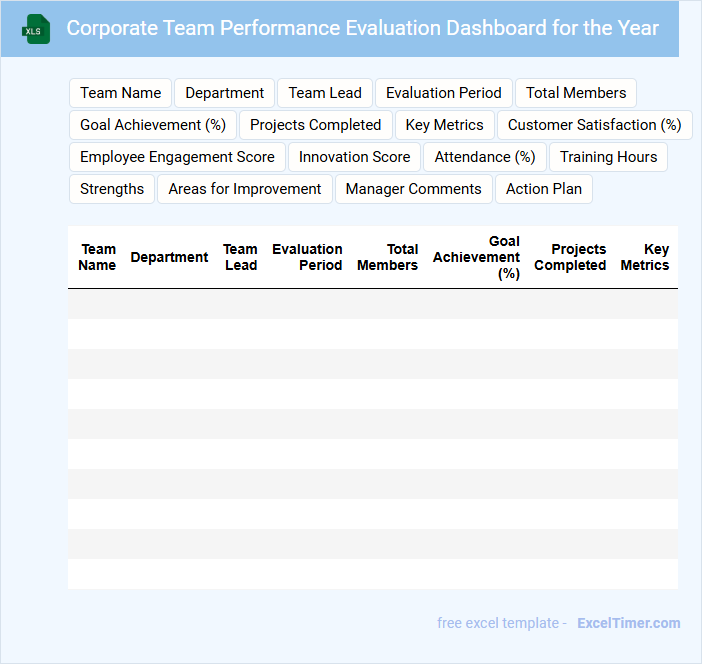Select the Key Metrics tag

point(444,125)
